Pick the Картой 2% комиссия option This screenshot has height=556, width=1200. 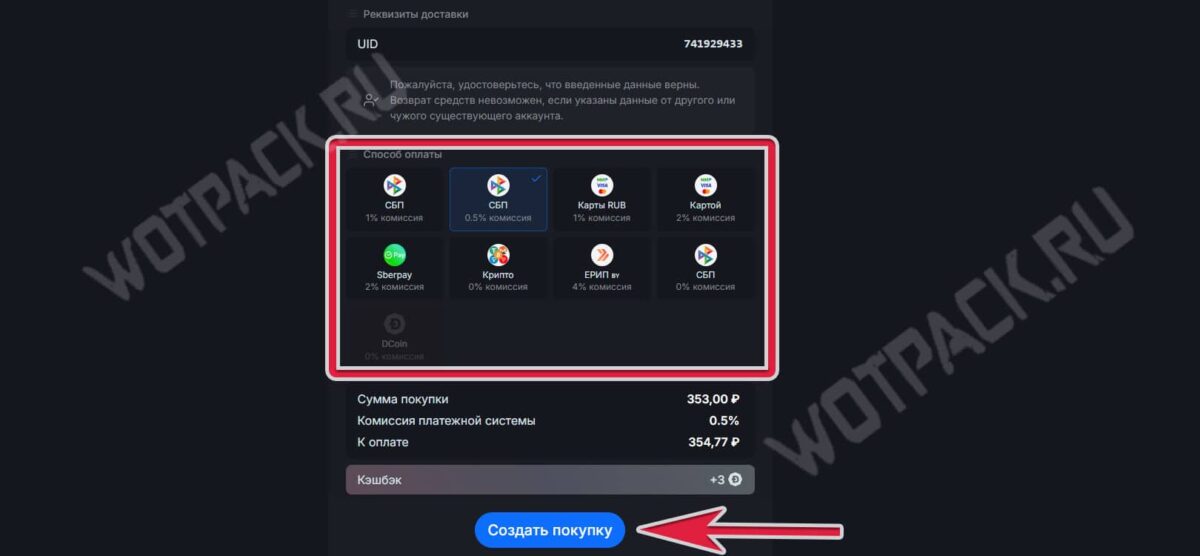pyautogui.click(x=705, y=199)
